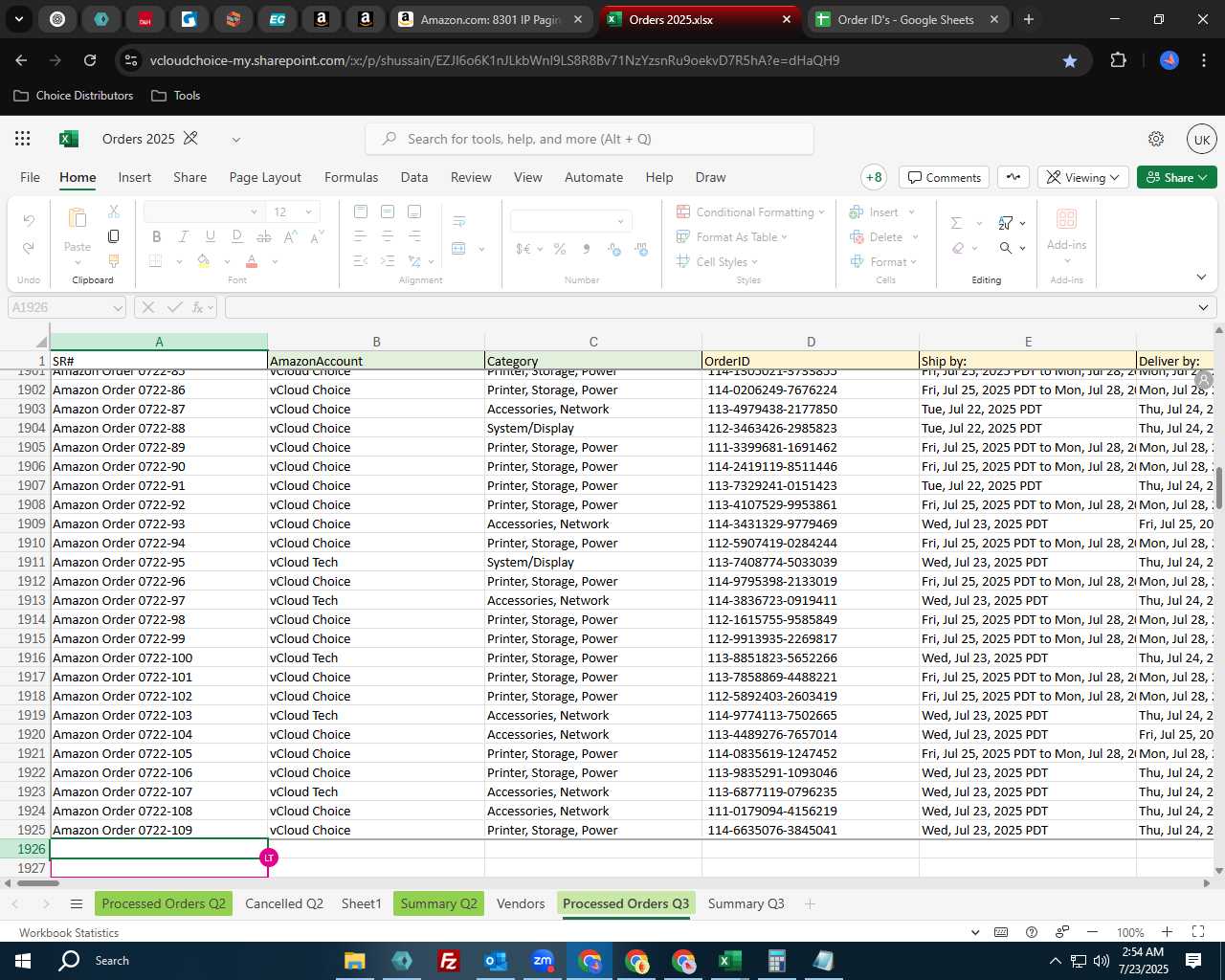1225x980 pixels.
Task: Click the UK account avatar
Action: [x=1202, y=139]
